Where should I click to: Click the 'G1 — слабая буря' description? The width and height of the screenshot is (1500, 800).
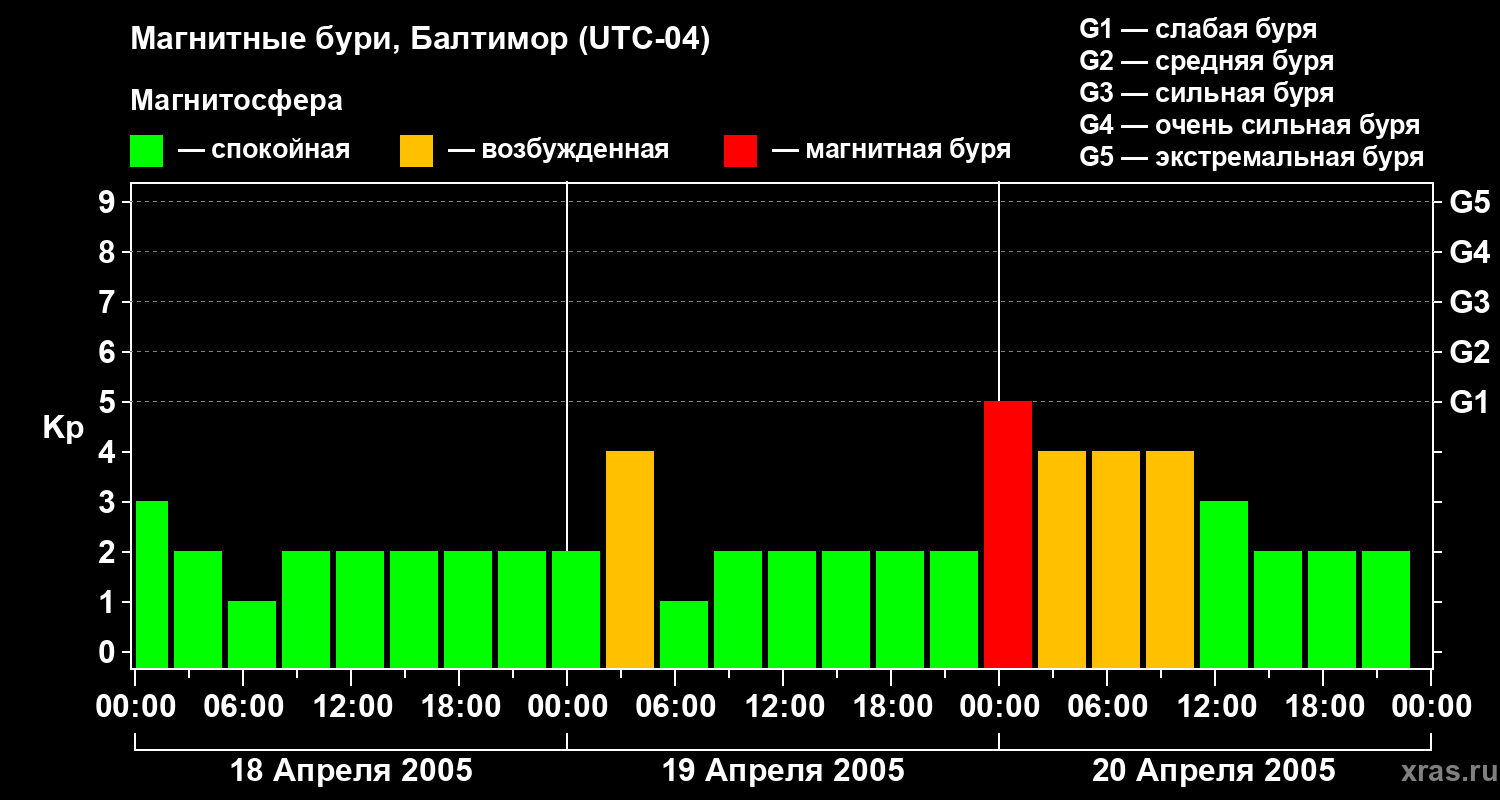click(1198, 29)
